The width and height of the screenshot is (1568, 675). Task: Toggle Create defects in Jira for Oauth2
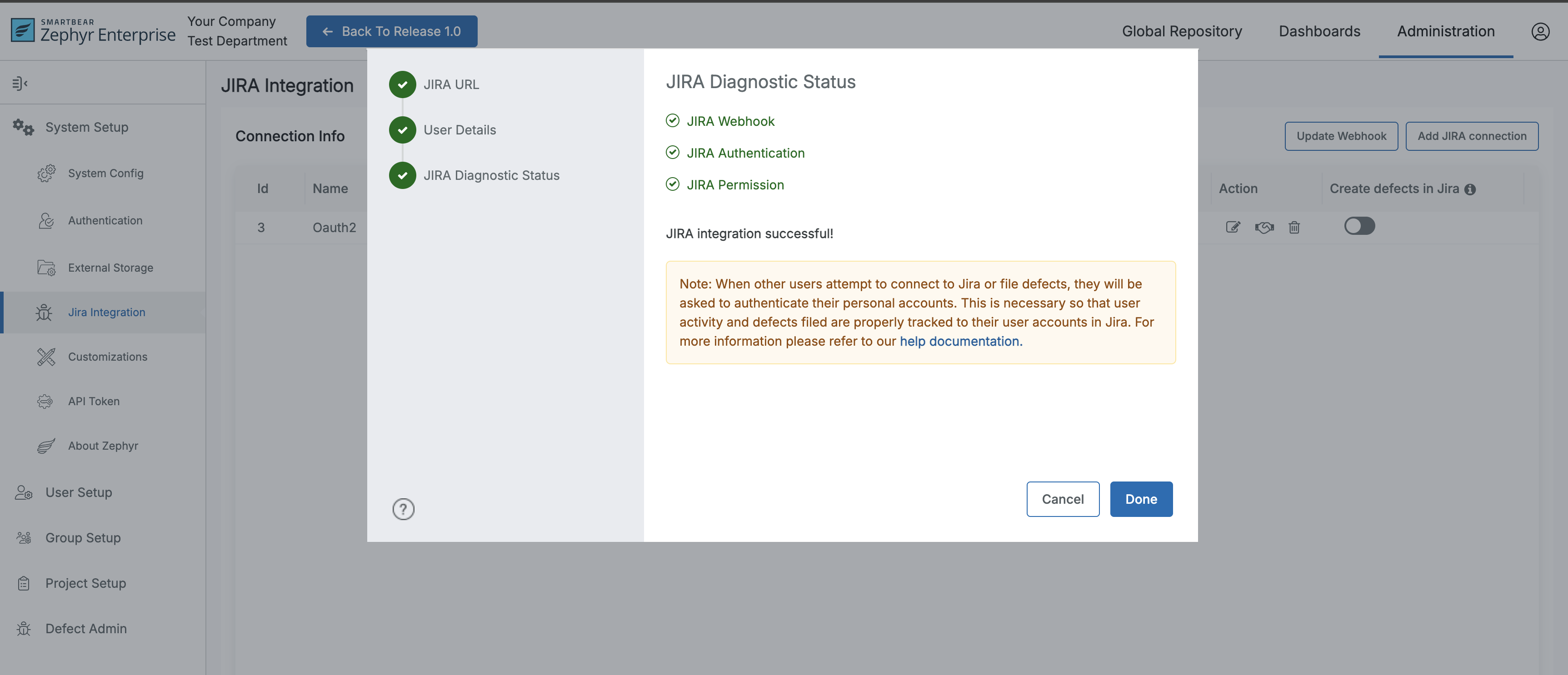coord(1359,226)
